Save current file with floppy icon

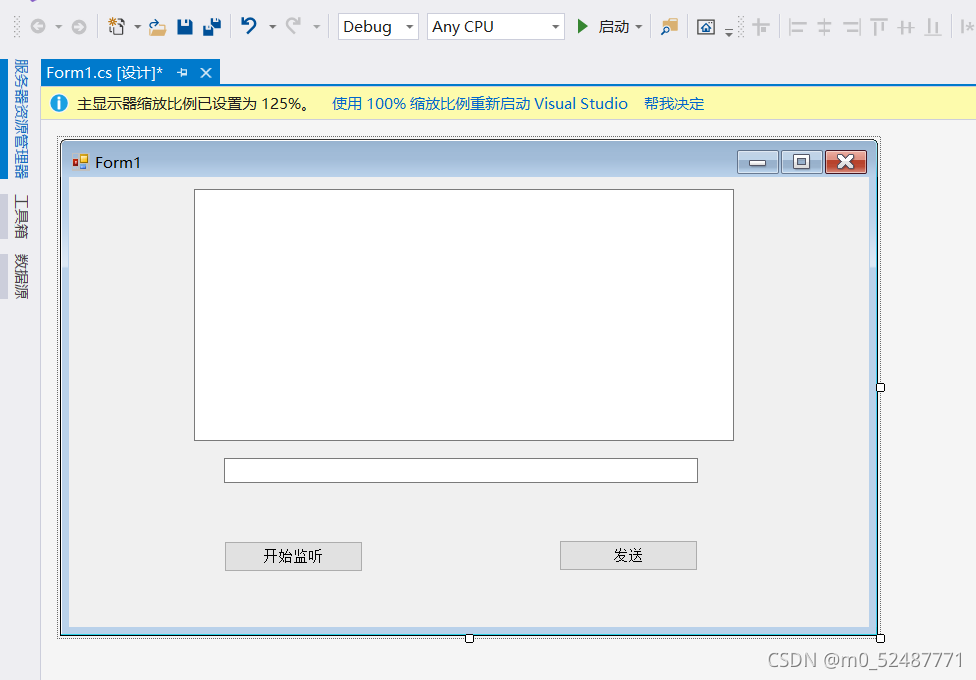(185, 27)
